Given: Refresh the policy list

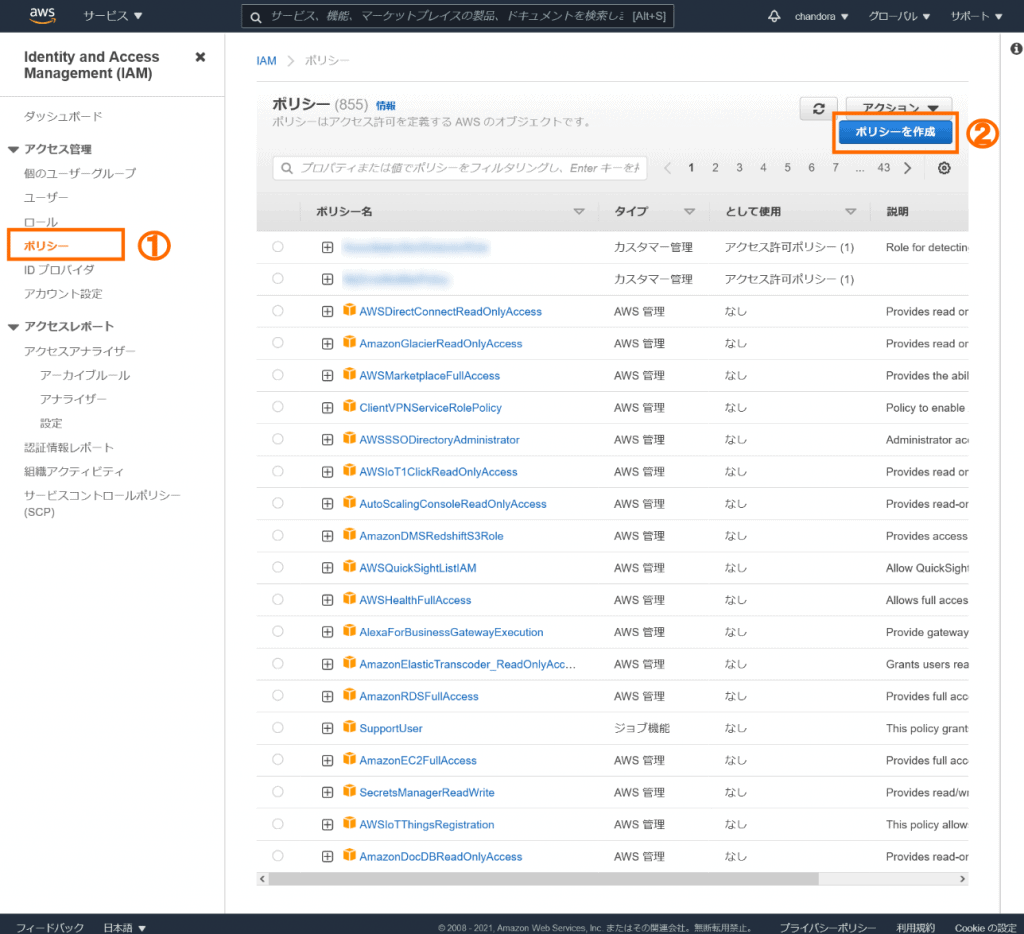Looking at the screenshot, I should 818,108.
